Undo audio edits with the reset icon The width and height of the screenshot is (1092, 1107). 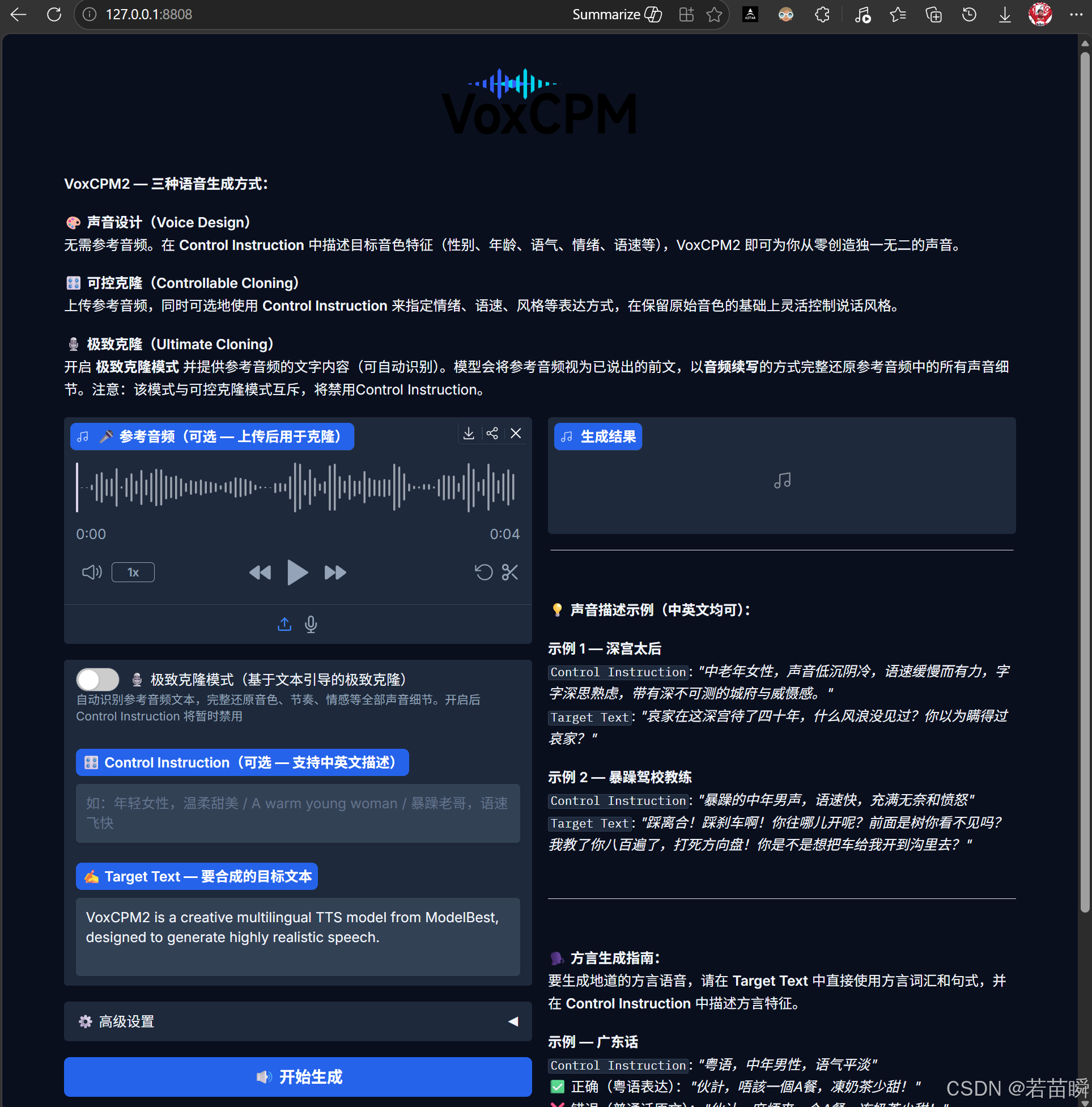click(x=483, y=572)
